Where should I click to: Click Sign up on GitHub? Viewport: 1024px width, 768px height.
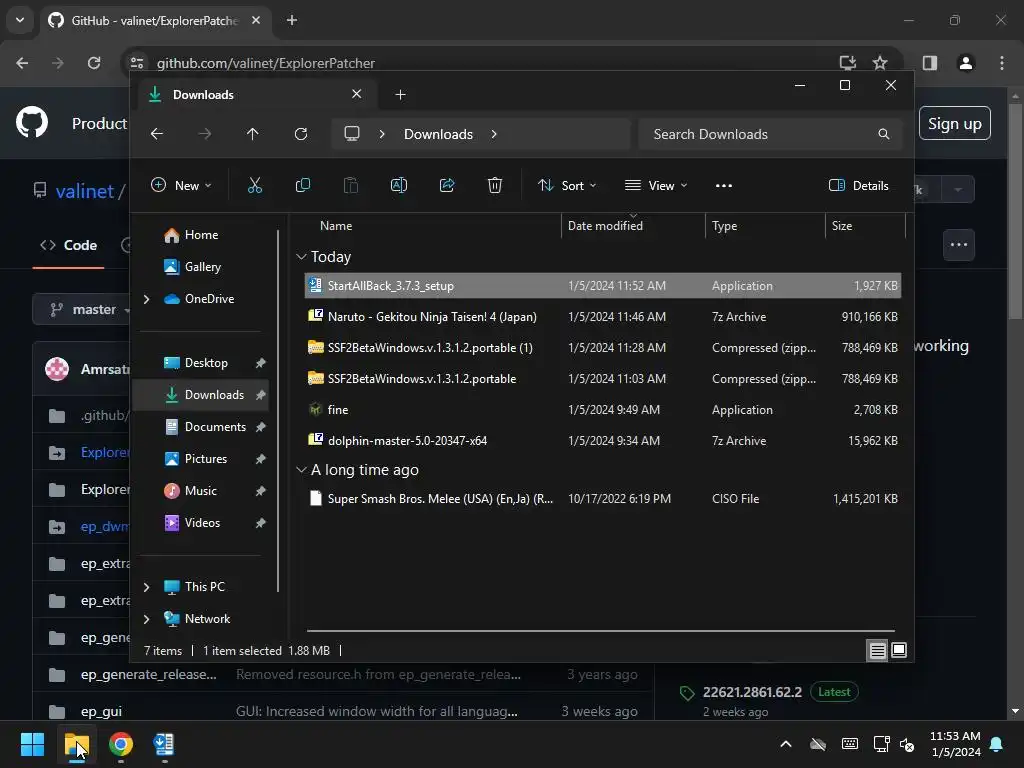coord(954,123)
